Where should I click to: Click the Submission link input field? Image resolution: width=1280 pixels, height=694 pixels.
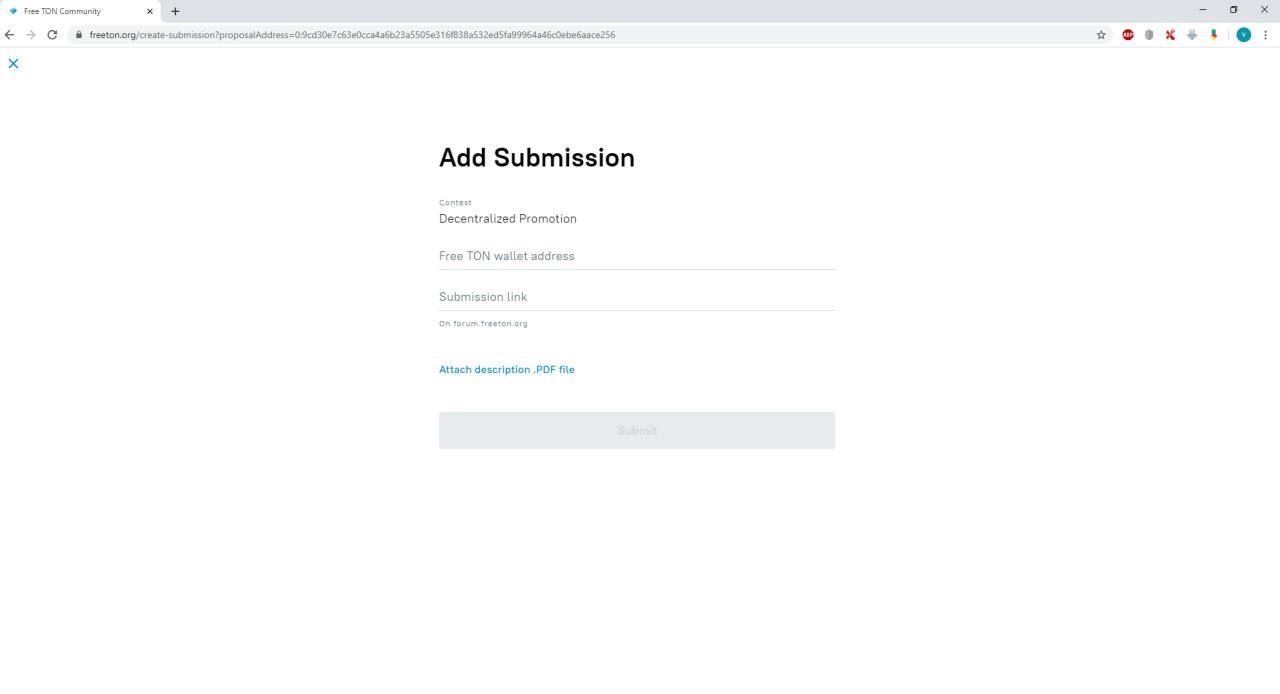pos(636,297)
